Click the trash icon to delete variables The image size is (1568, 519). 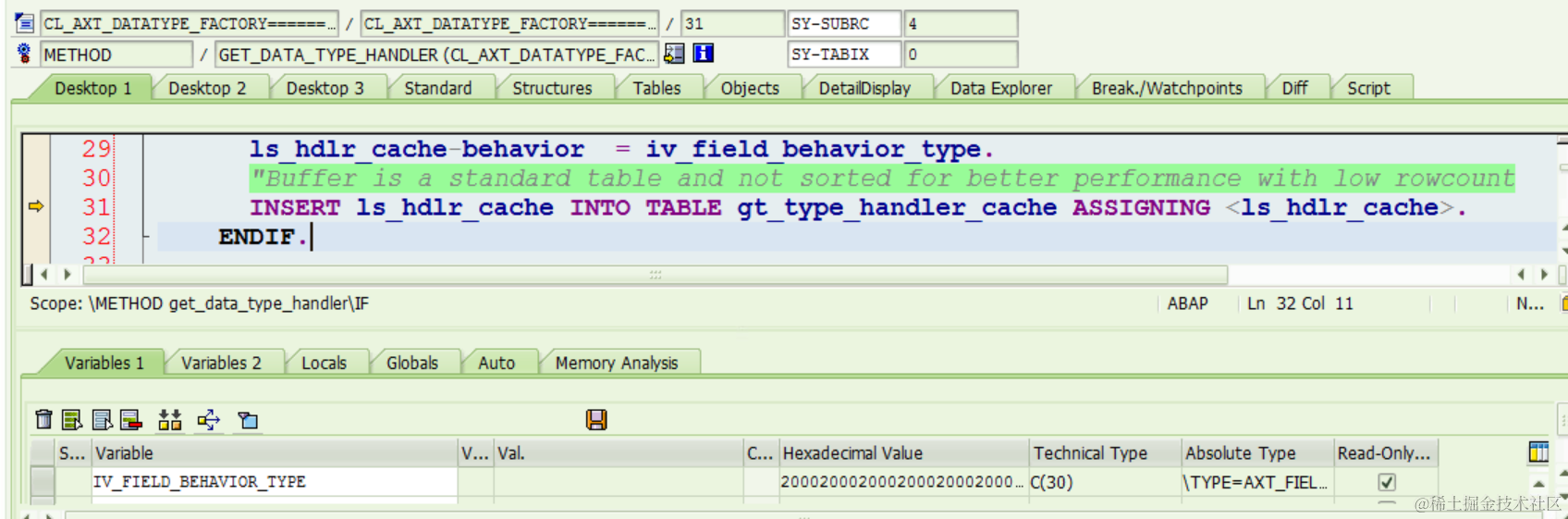click(x=43, y=419)
